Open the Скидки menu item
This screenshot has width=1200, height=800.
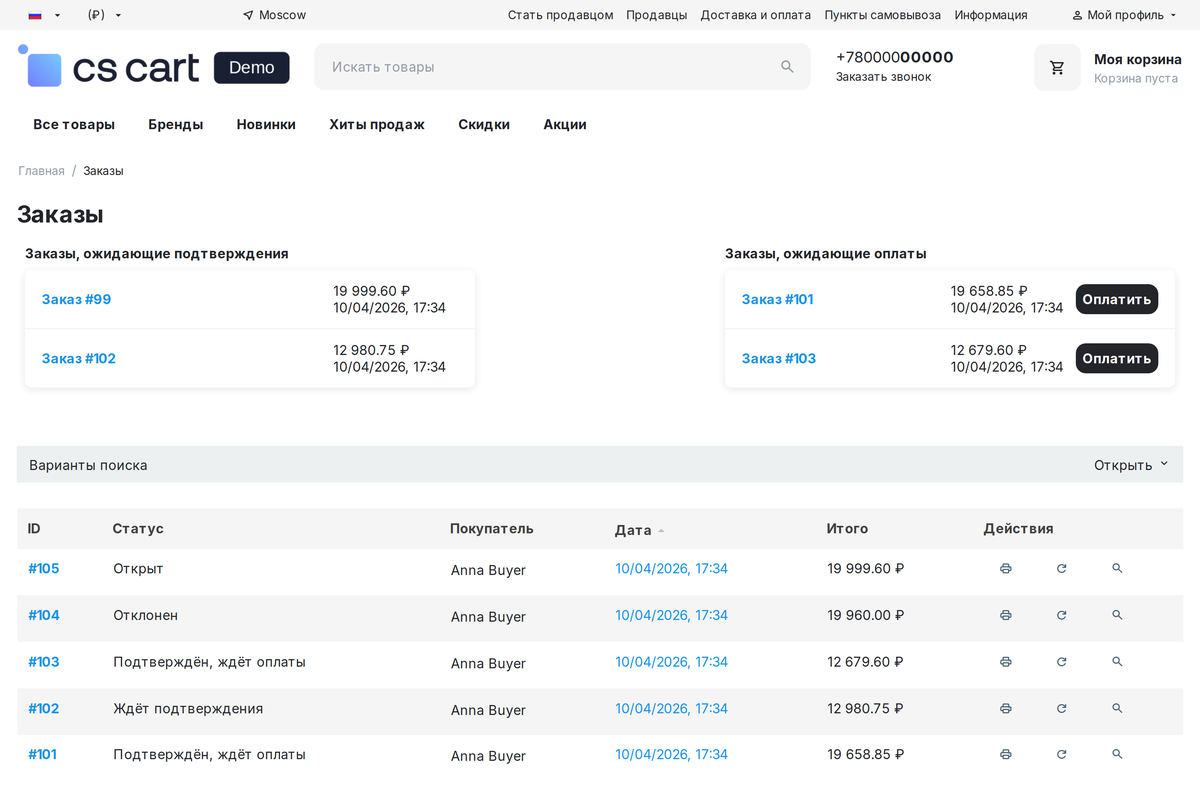484,125
